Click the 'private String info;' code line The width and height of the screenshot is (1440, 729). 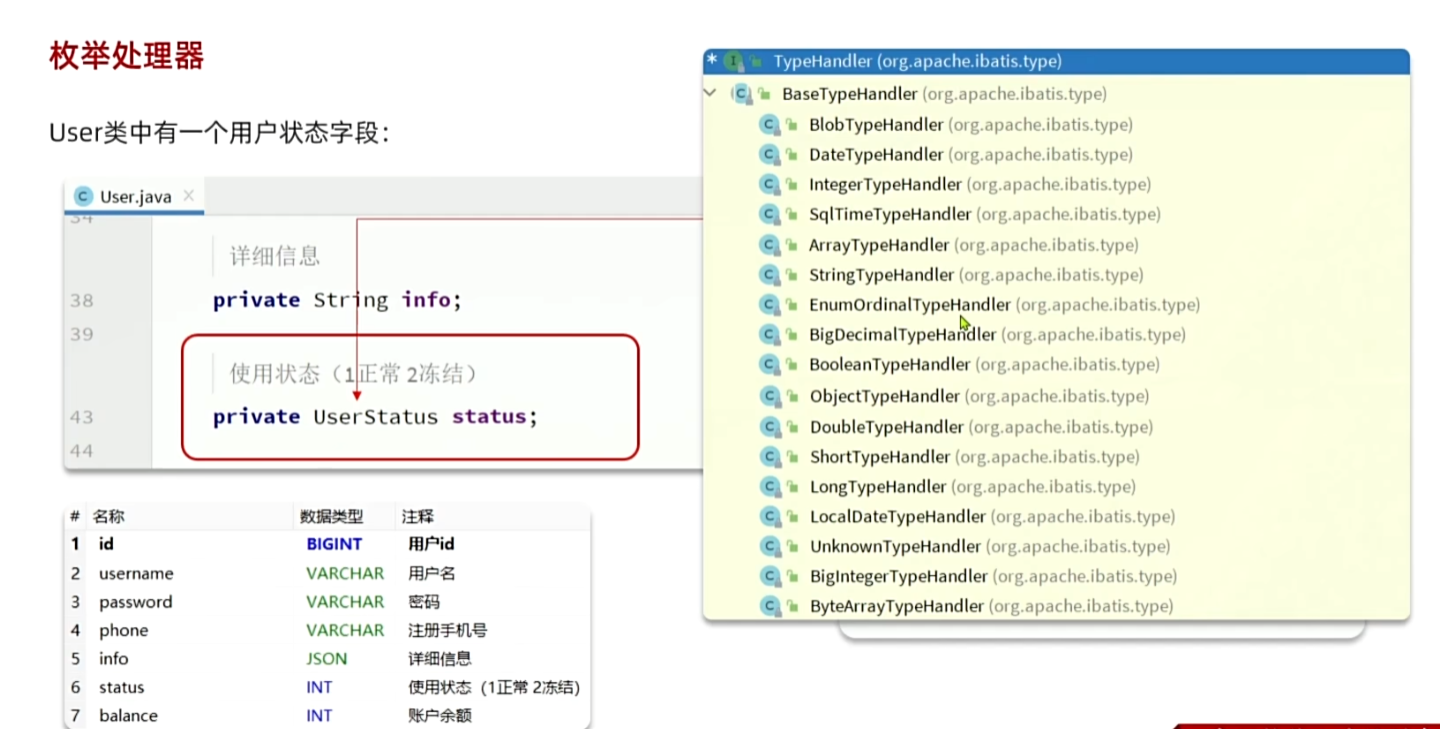[x=337, y=300]
